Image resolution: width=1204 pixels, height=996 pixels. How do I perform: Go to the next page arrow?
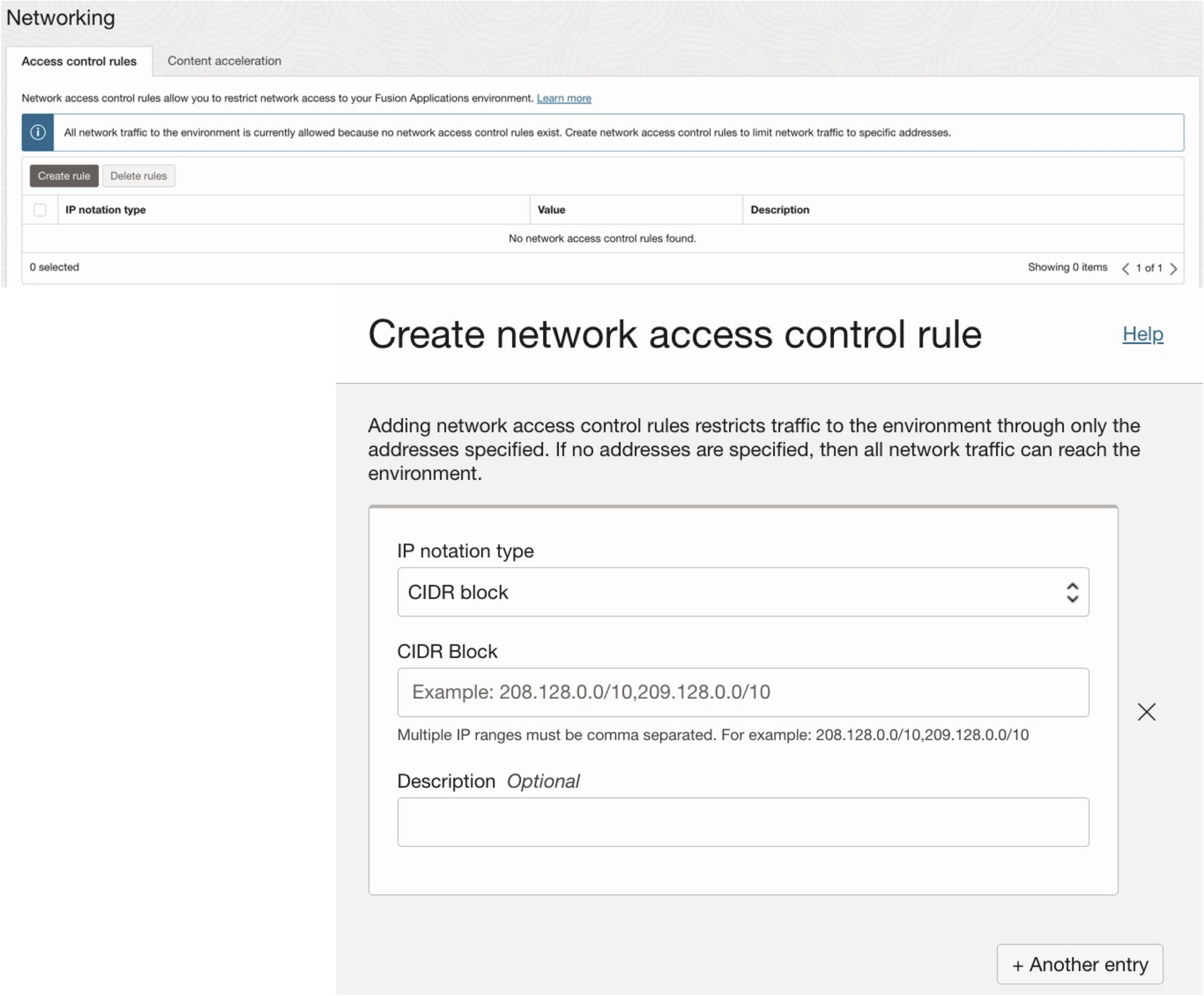[x=1173, y=268]
